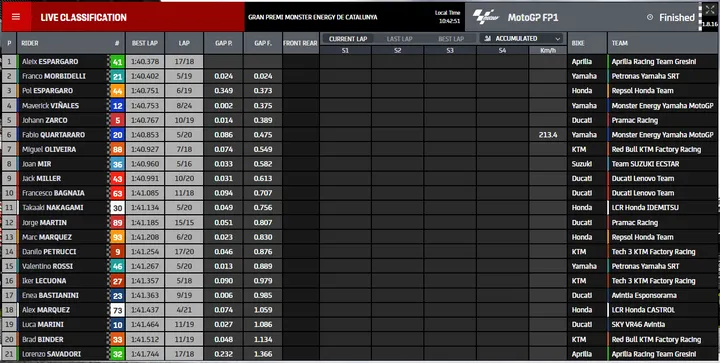Image resolution: width=720 pixels, height=363 pixels.
Task: Switch to LAST LAP tab
Action: pyautogui.click(x=399, y=39)
